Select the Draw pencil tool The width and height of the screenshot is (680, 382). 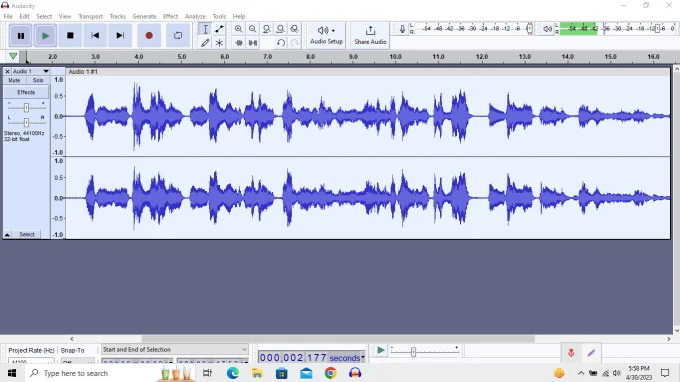[x=205, y=43]
